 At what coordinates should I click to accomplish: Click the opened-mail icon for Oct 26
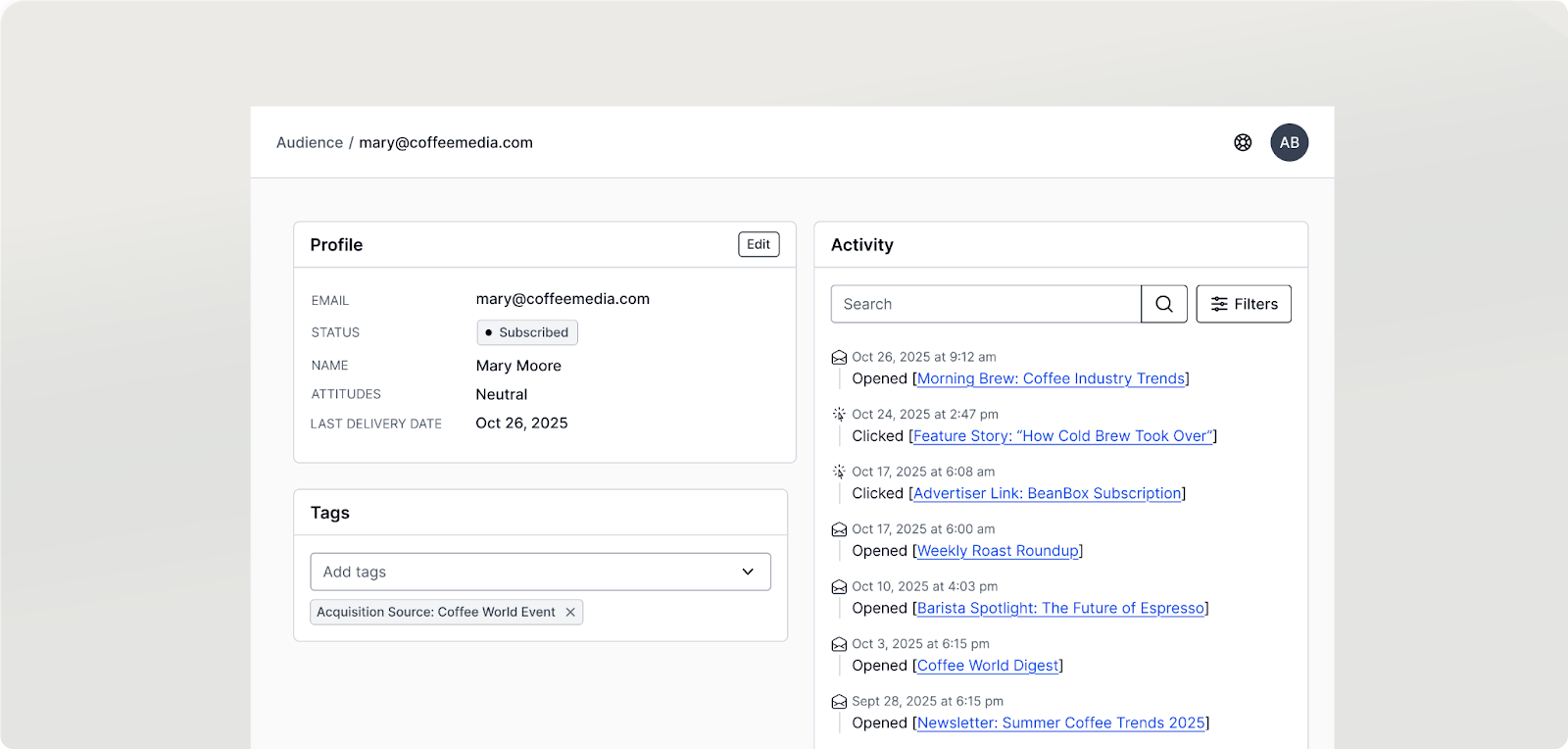click(x=839, y=358)
